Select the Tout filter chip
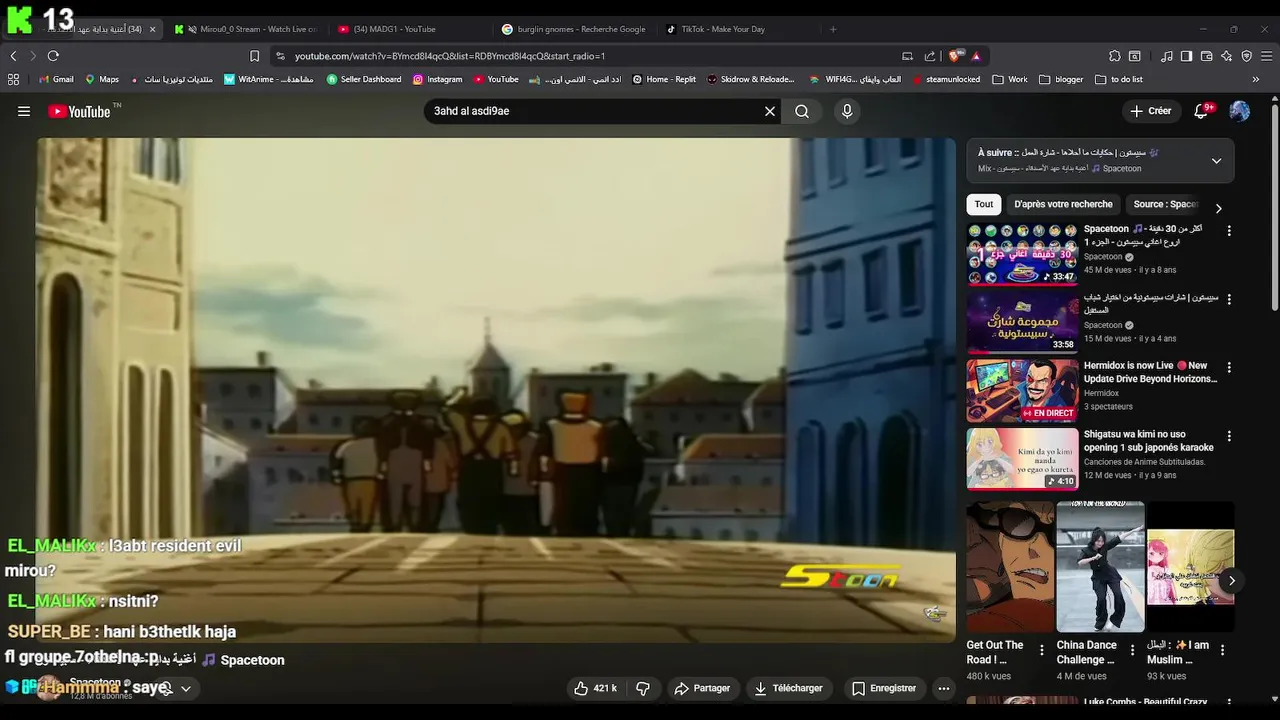The width and height of the screenshot is (1280, 720). pyautogui.click(x=984, y=204)
